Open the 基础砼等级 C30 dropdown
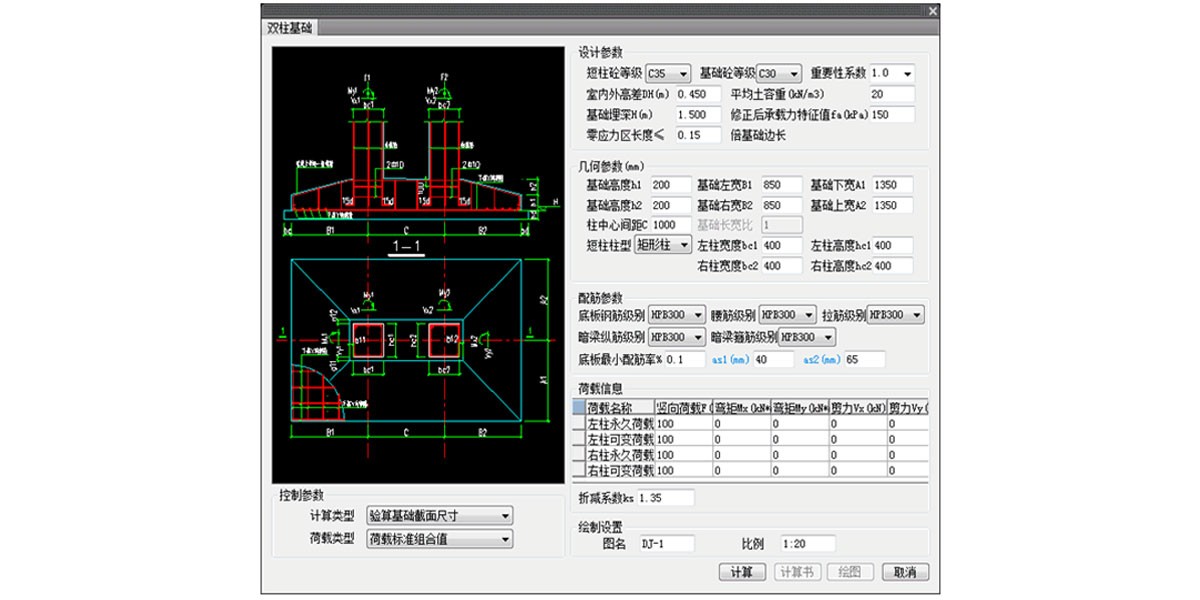 [x=779, y=74]
